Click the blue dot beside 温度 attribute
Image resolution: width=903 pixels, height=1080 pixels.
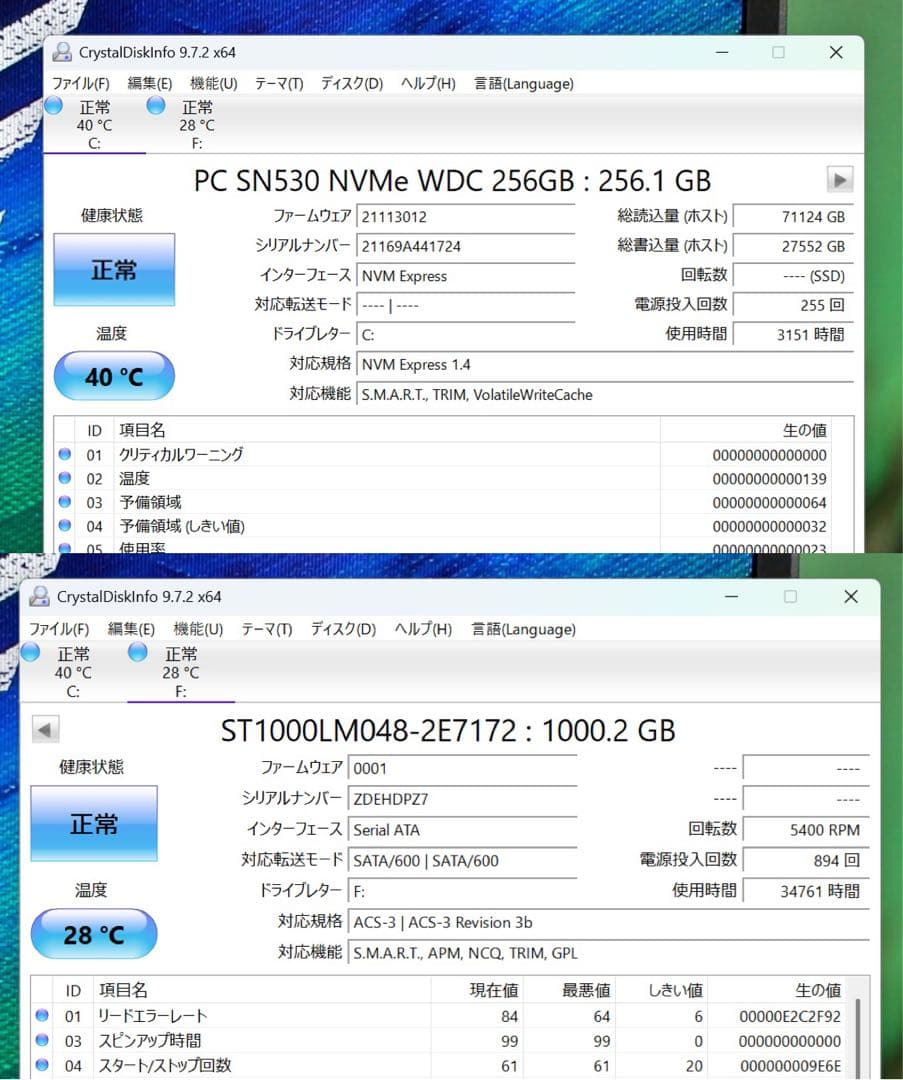point(63,478)
